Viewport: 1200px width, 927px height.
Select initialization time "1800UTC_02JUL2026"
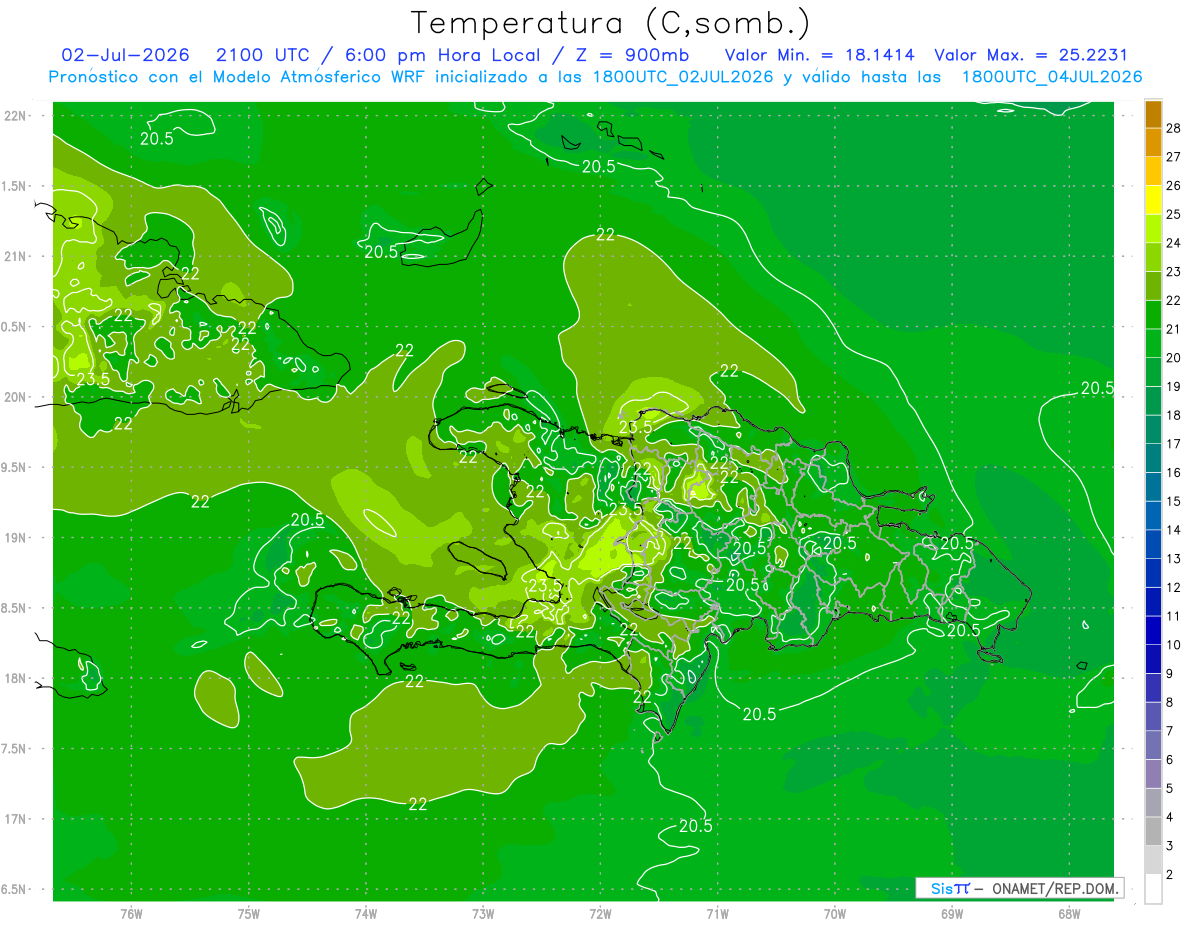click(x=683, y=77)
